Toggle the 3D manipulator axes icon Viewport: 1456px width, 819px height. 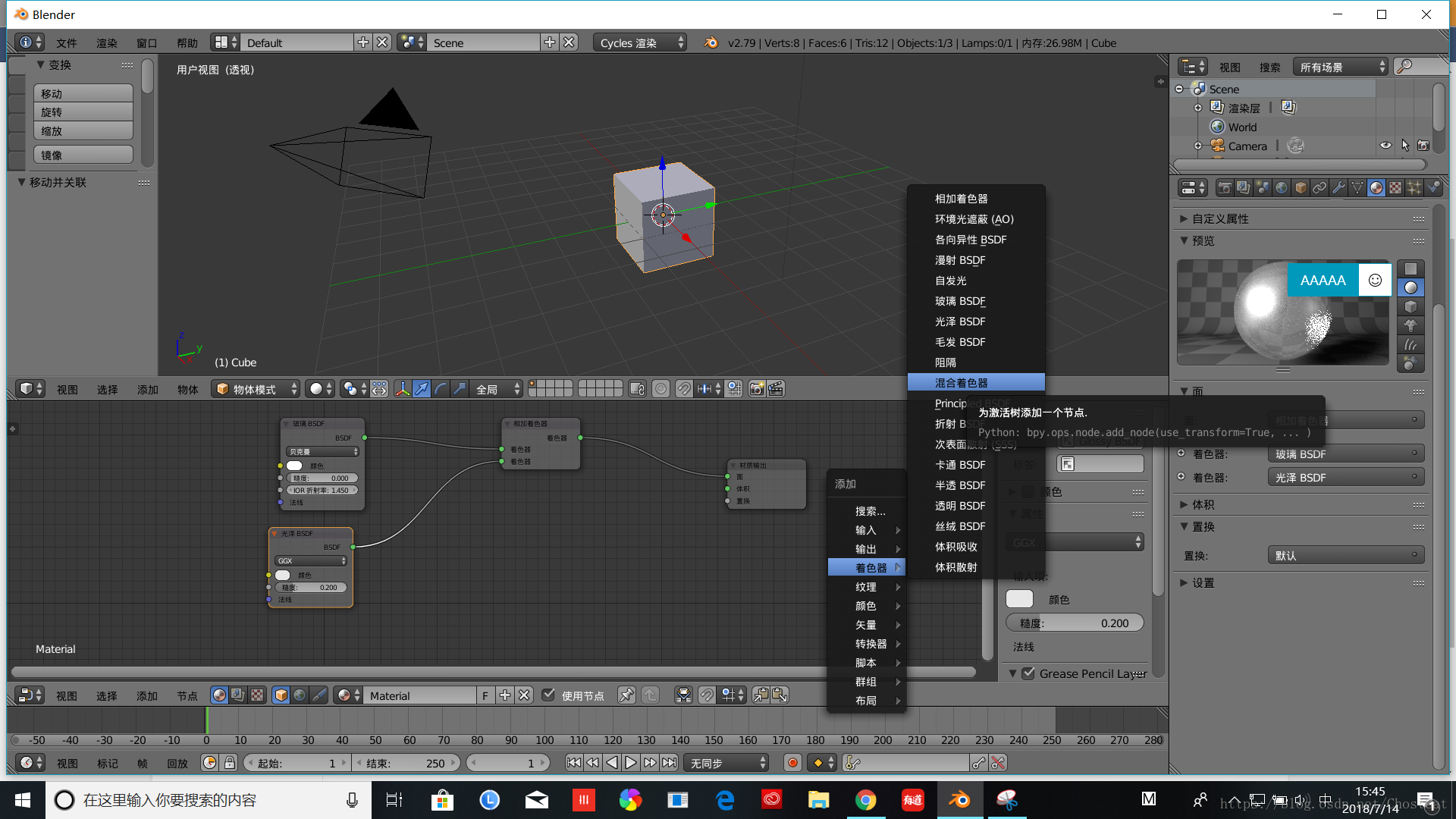click(x=403, y=389)
